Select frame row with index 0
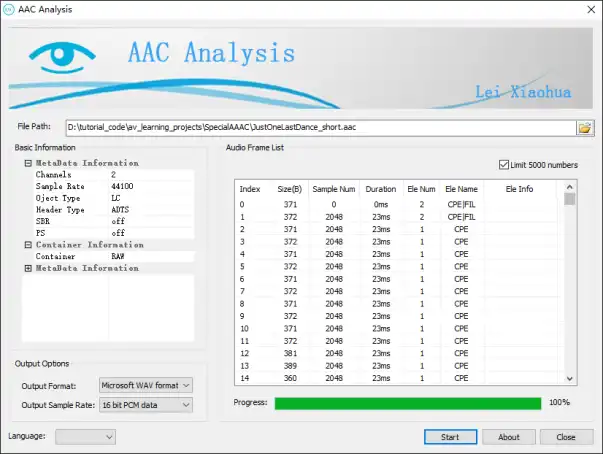 tap(396, 205)
